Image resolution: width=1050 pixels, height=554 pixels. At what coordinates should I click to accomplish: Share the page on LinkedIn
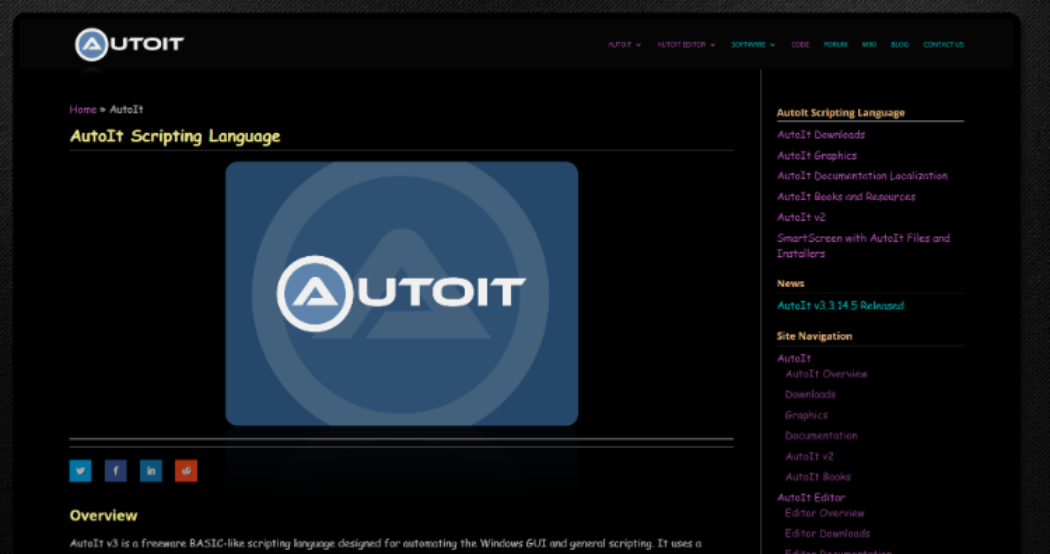(x=151, y=471)
